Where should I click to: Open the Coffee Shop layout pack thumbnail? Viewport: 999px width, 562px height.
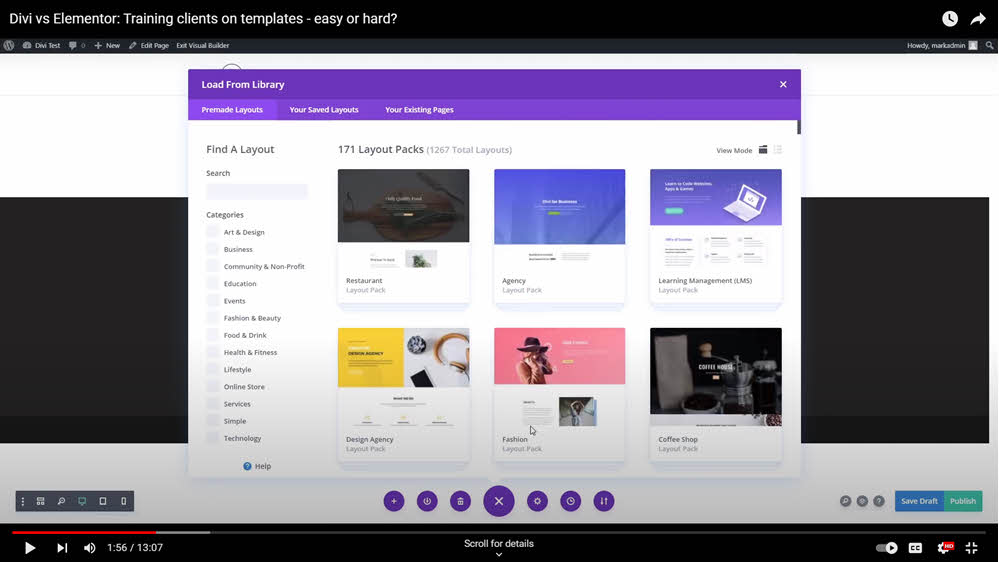[x=715, y=378]
